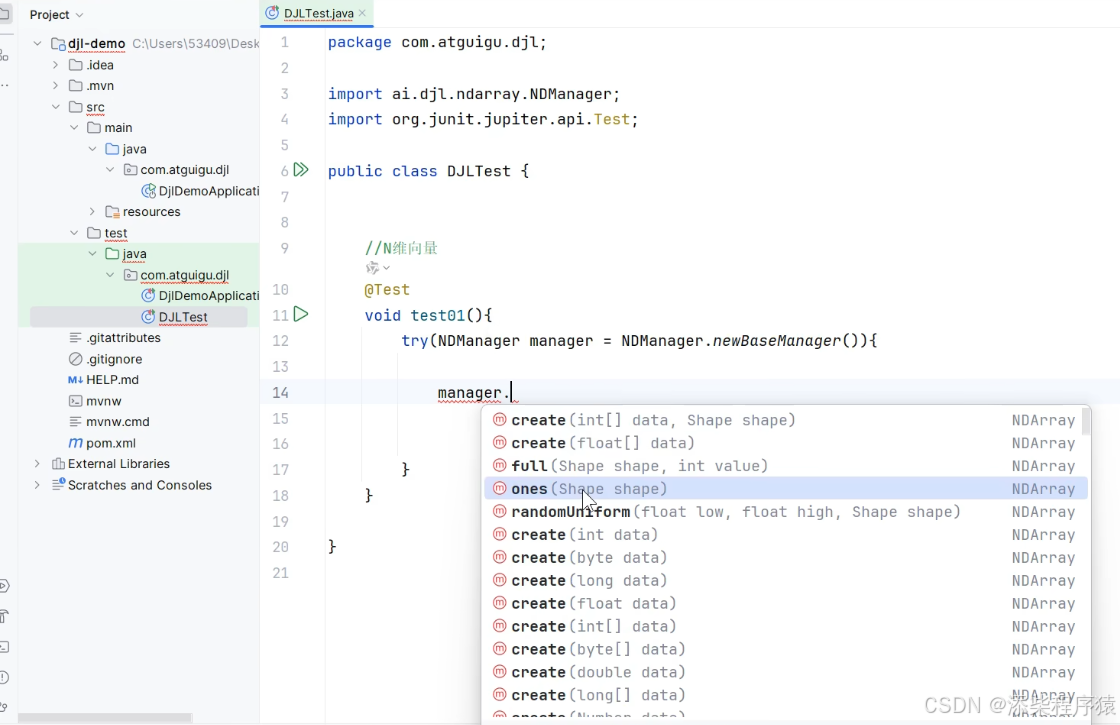
Task: Open the .gitignore file
Action: [x=114, y=359]
